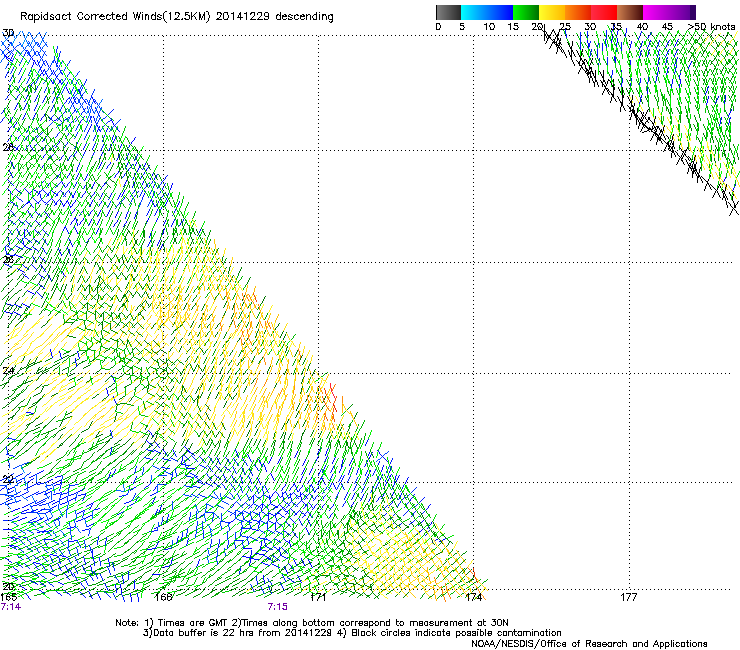
Task: Click the latitude label '24'
Action: [8, 371]
